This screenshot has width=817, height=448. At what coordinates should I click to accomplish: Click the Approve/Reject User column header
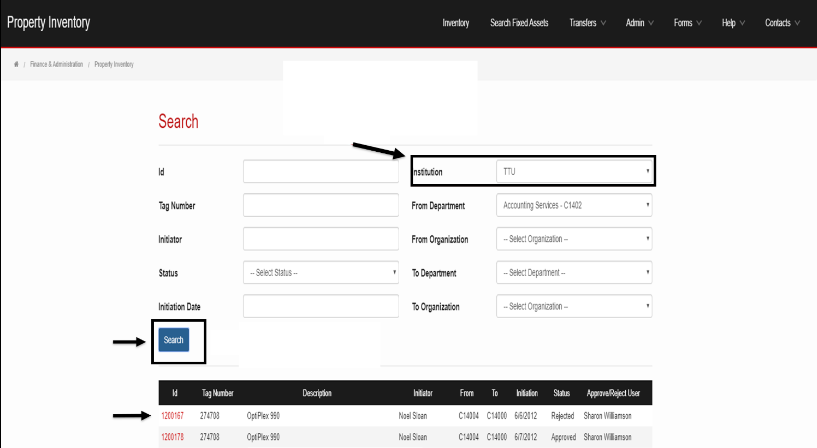(x=613, y=393)
